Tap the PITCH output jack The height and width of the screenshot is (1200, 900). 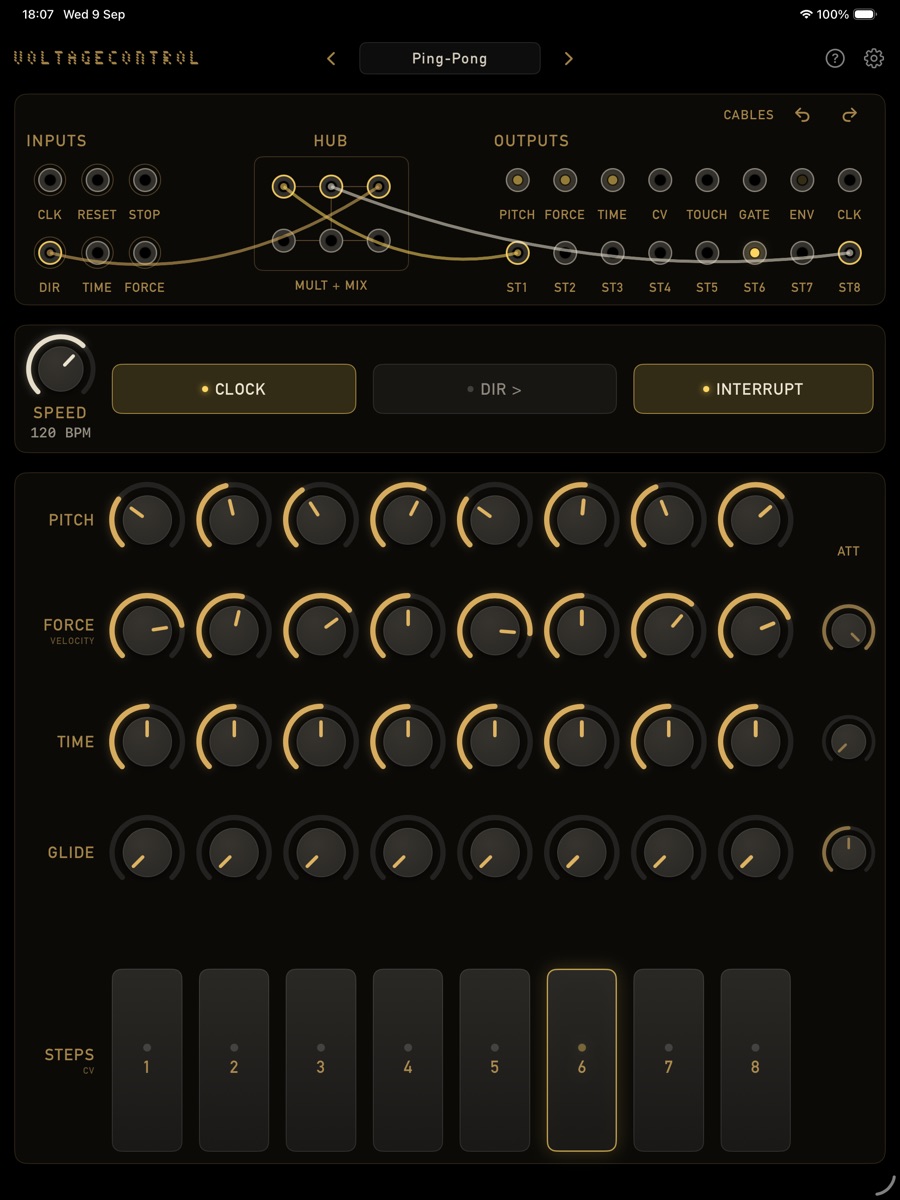[x=517, y=180]
